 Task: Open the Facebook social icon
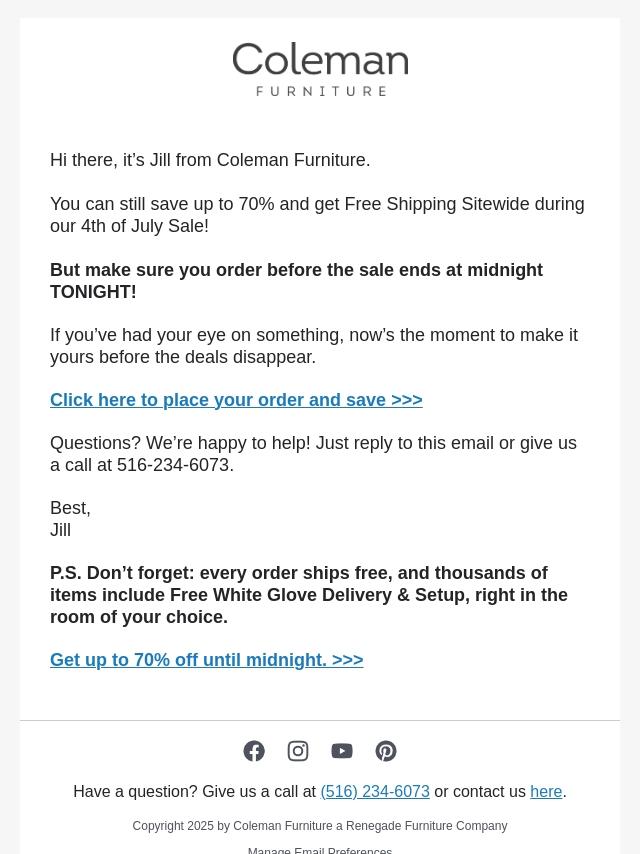coord(254,751)
